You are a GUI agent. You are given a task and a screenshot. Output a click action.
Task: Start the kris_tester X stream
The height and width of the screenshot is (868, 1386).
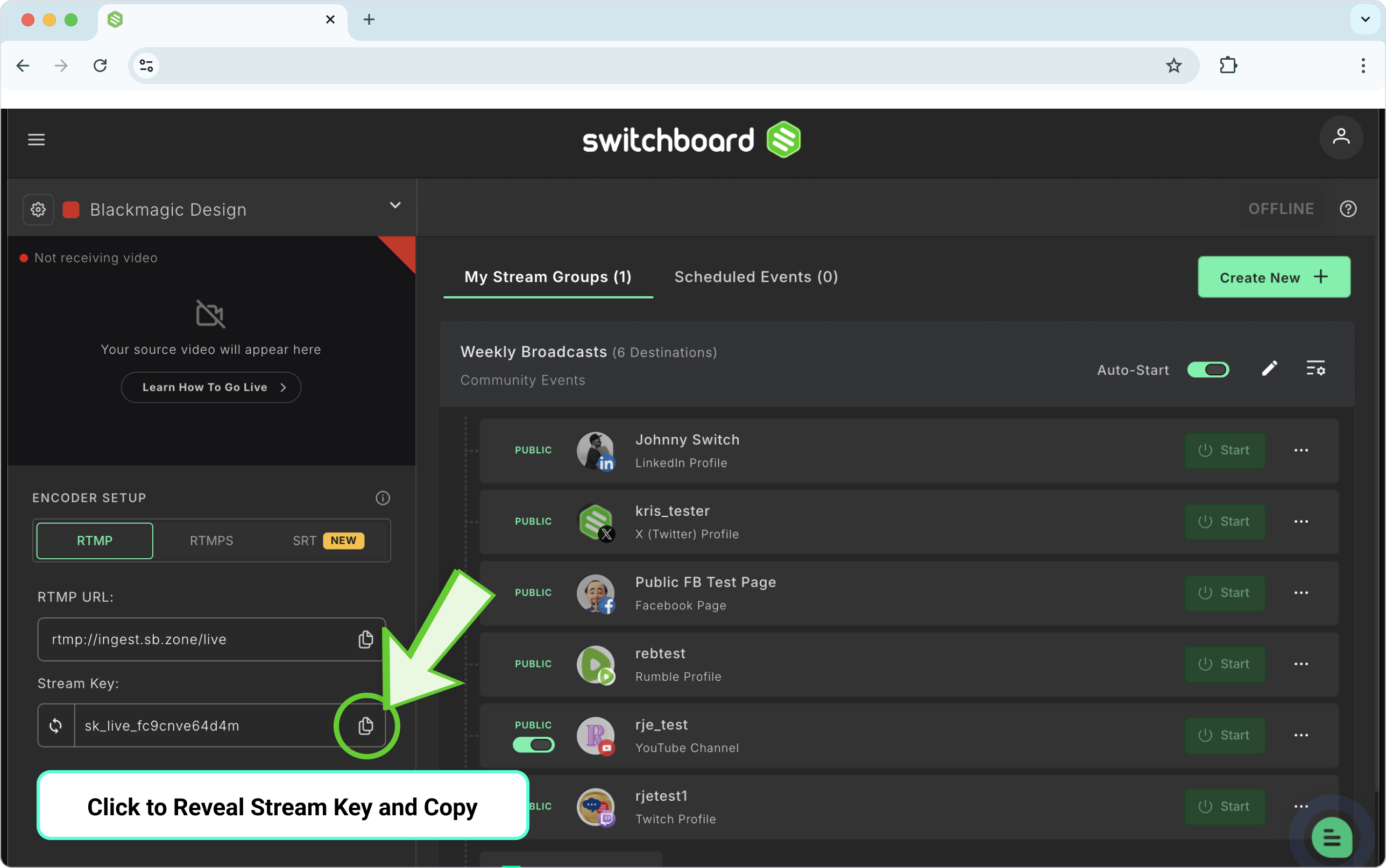[1224, 521]
